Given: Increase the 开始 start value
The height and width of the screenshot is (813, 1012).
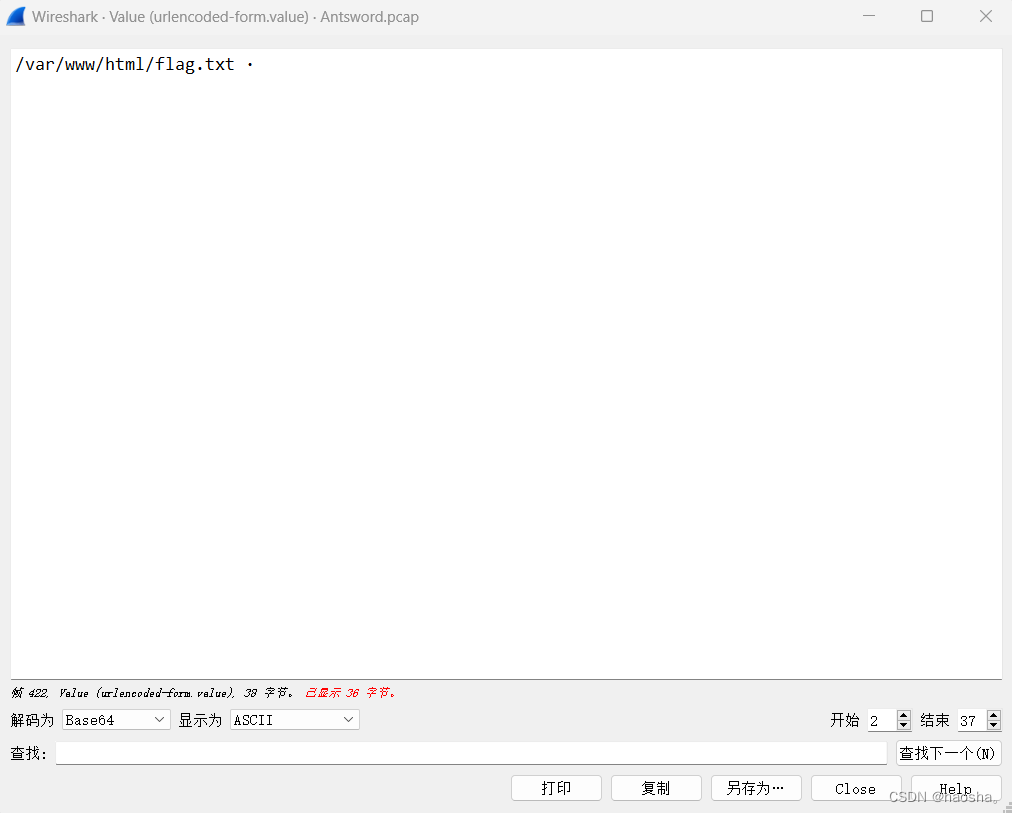Looking at the screenshot, I should [x=904, y=715].
